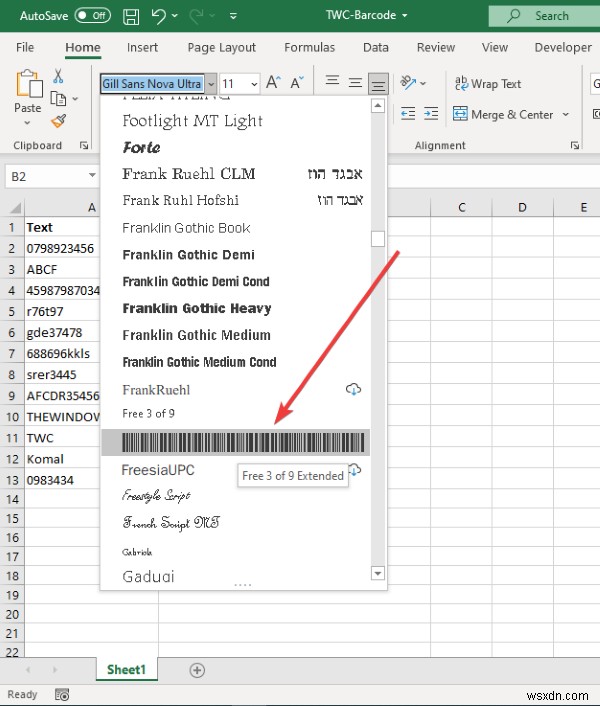600x706 pixels.
Task: Open the Name Box dropdown arrow
Action: [92, 175]
